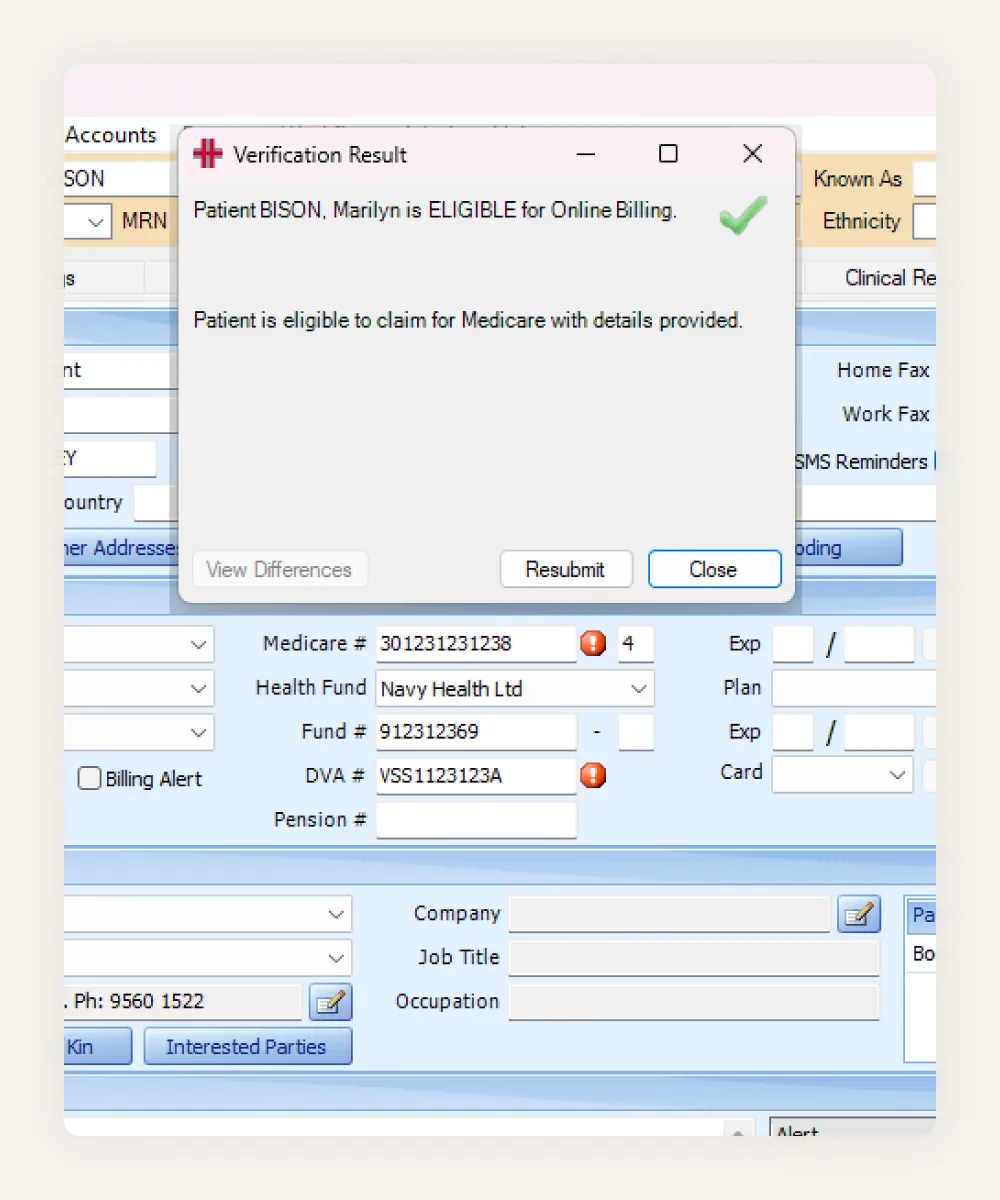Click the Country input field
The image size is (1000, 1200).
coord(156,503)
